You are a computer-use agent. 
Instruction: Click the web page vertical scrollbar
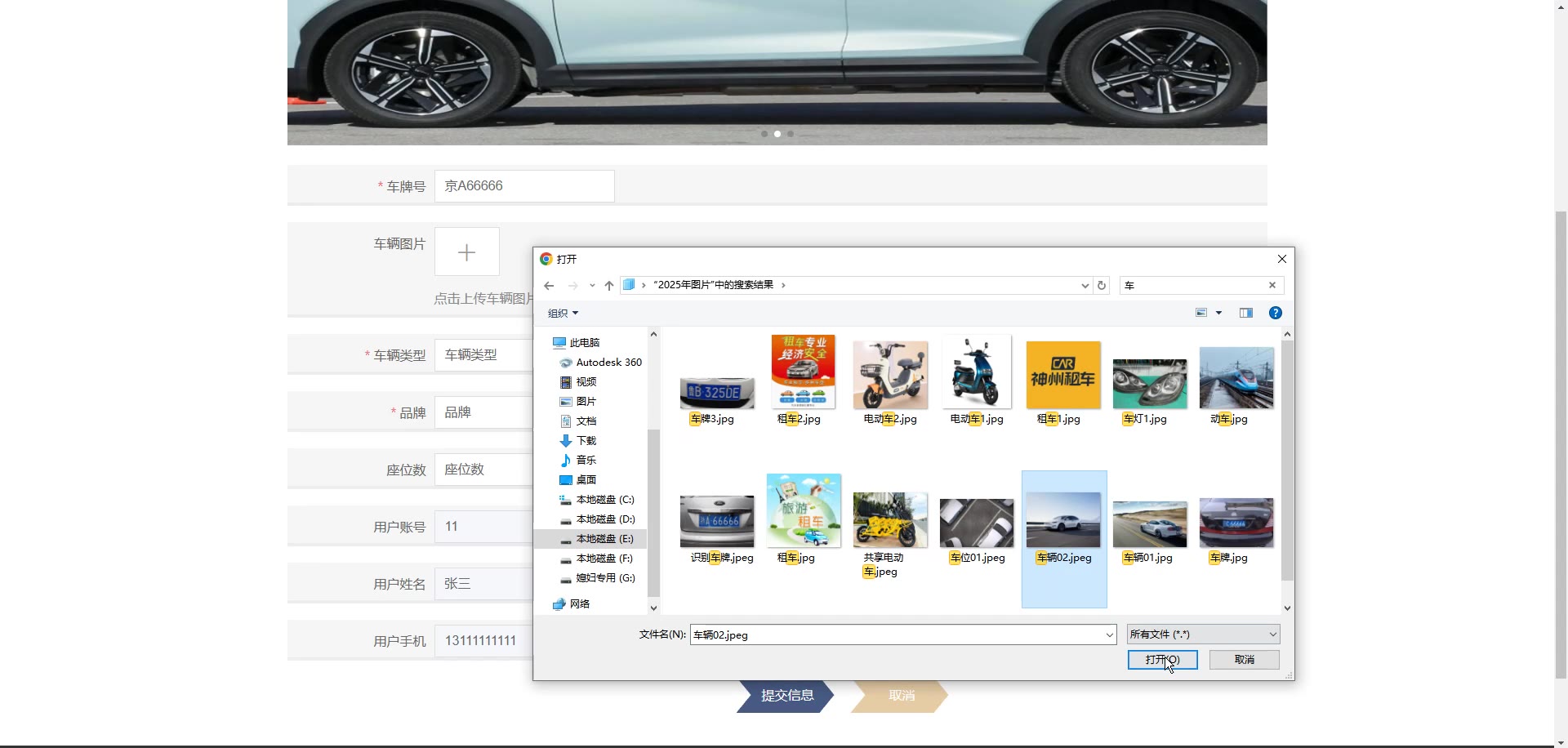1561,445
